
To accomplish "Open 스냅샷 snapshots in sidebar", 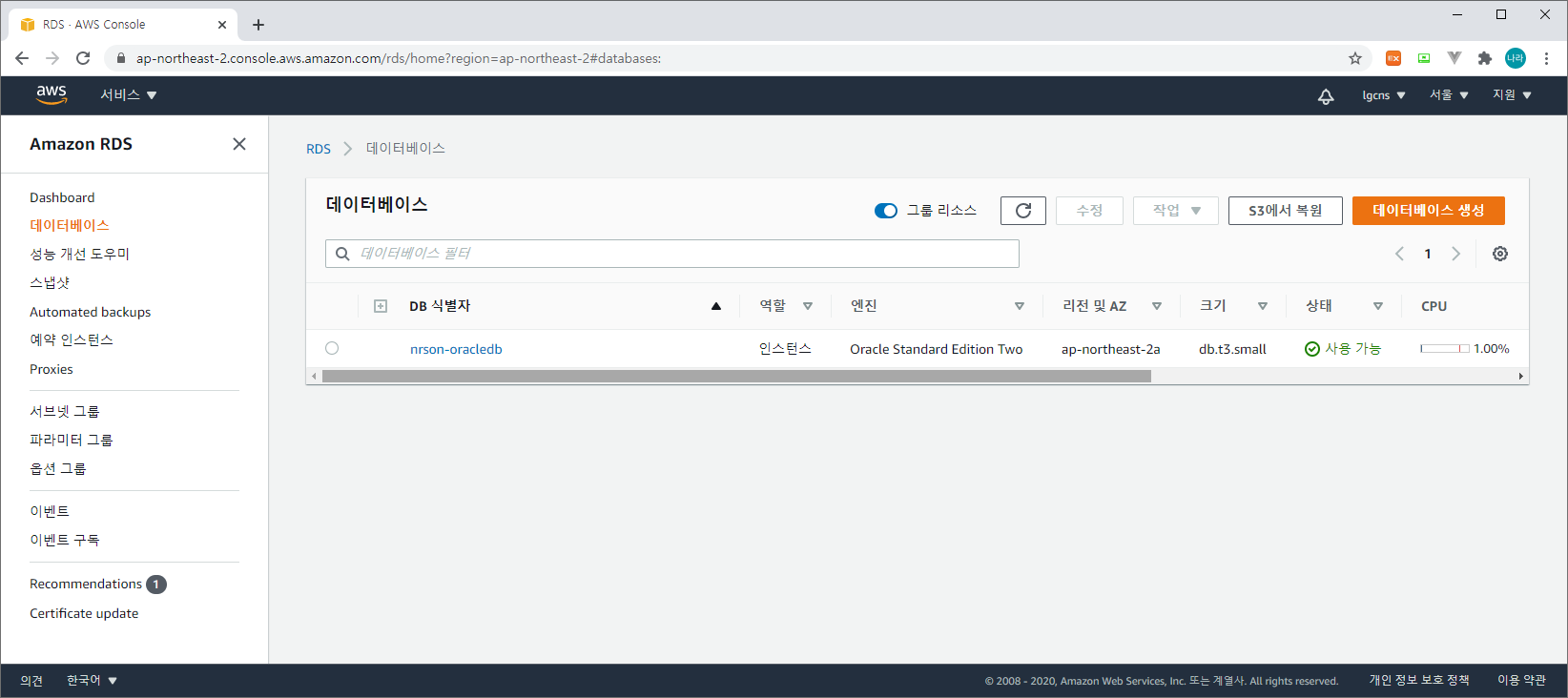I will coord(50,283).
